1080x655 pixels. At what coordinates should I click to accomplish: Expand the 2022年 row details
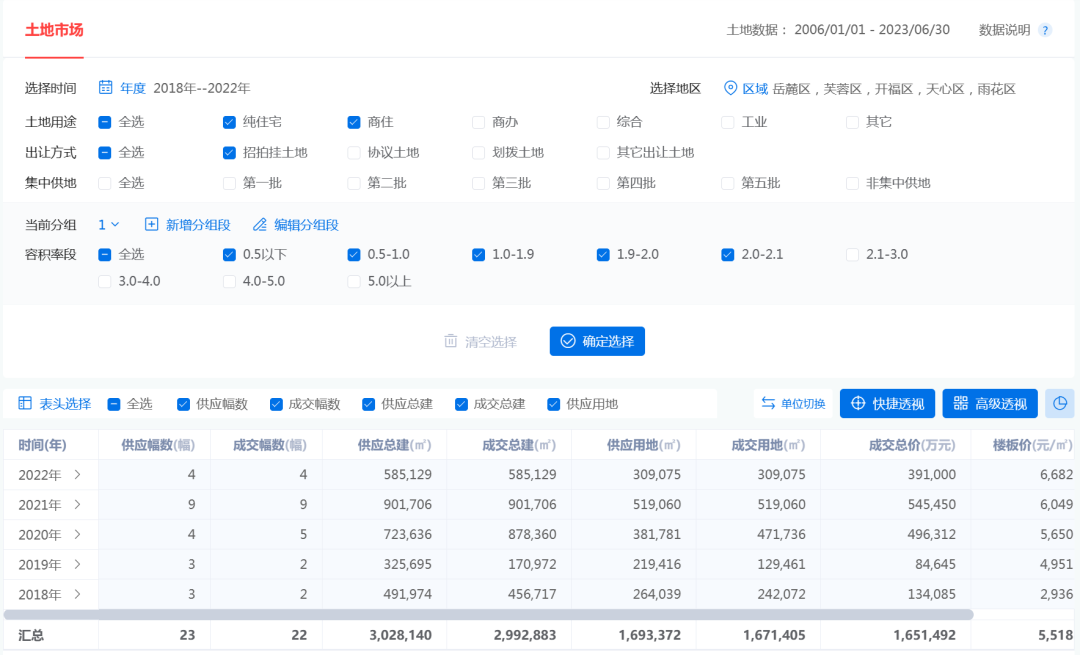(77, 475)
